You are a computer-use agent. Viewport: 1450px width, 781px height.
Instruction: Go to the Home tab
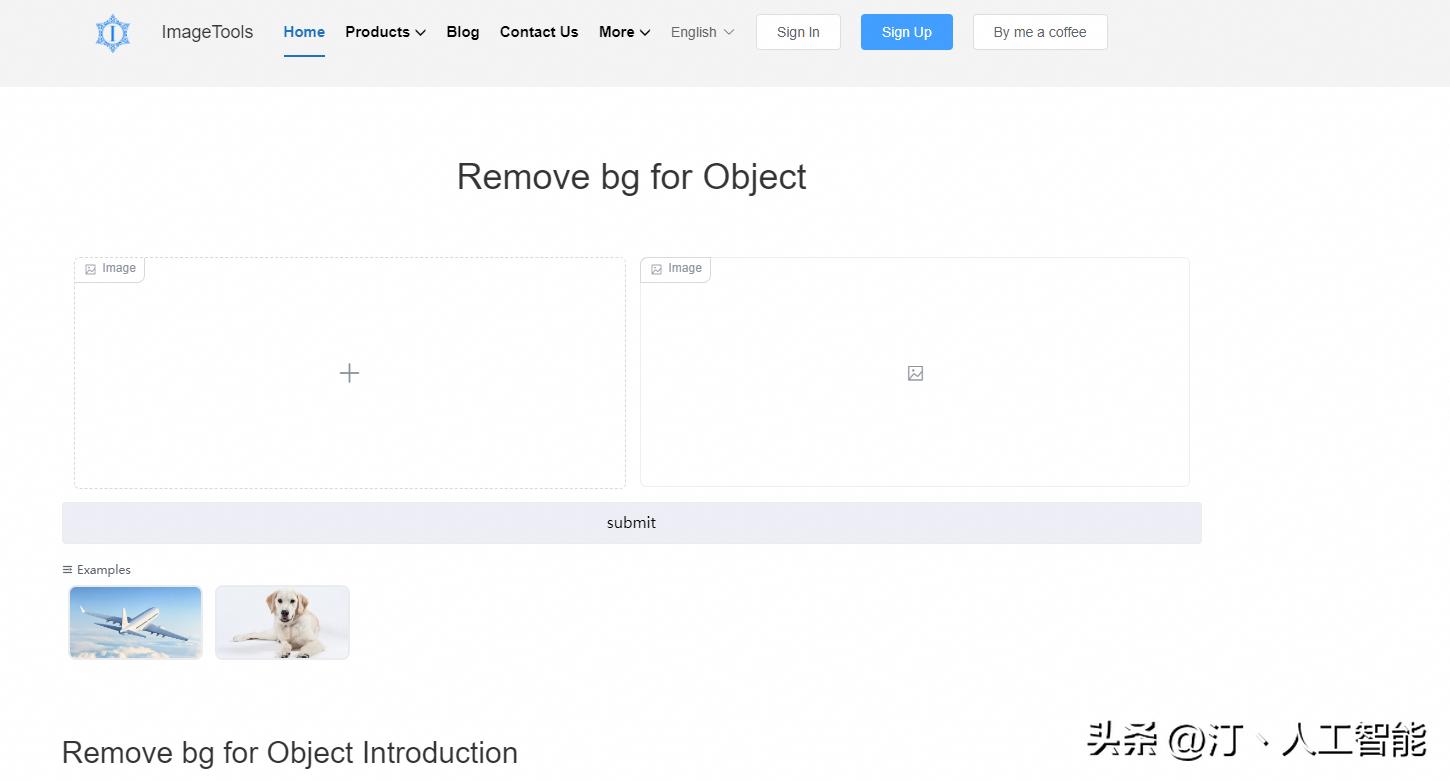click(304, 32)
